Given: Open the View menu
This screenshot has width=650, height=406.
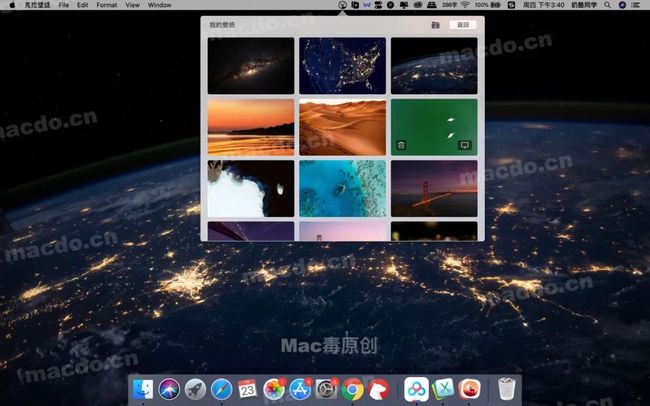Looking at the screenshot, I should [132, 5].
